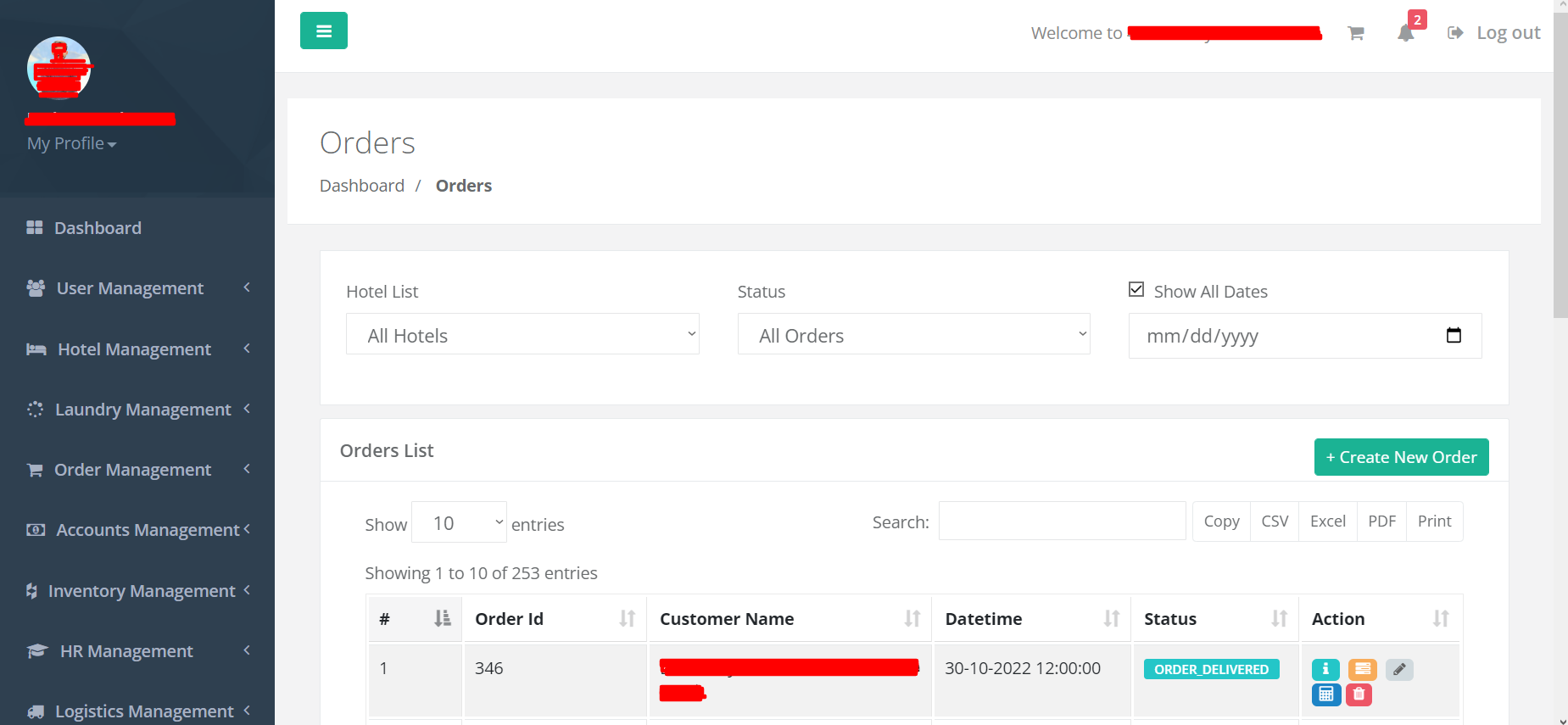Click the pencil edit icon for order 346
Screen dimensions: 1568x725
(1399, 669)
